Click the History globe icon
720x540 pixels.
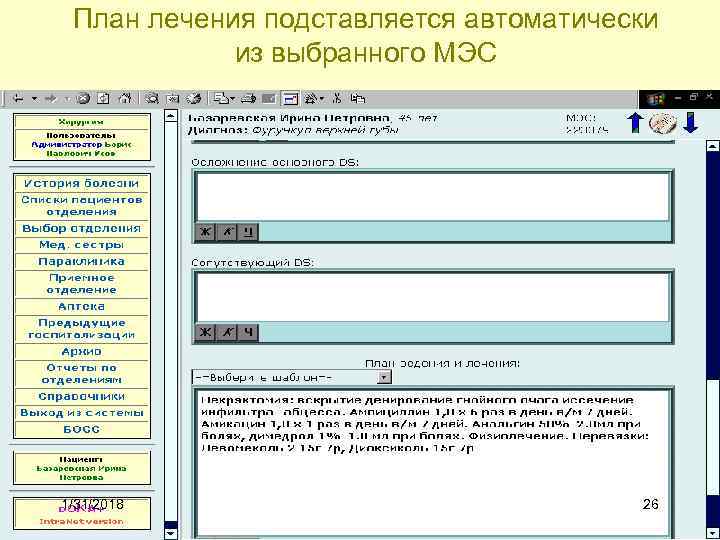pyautogui.click(x=194, y=99)
